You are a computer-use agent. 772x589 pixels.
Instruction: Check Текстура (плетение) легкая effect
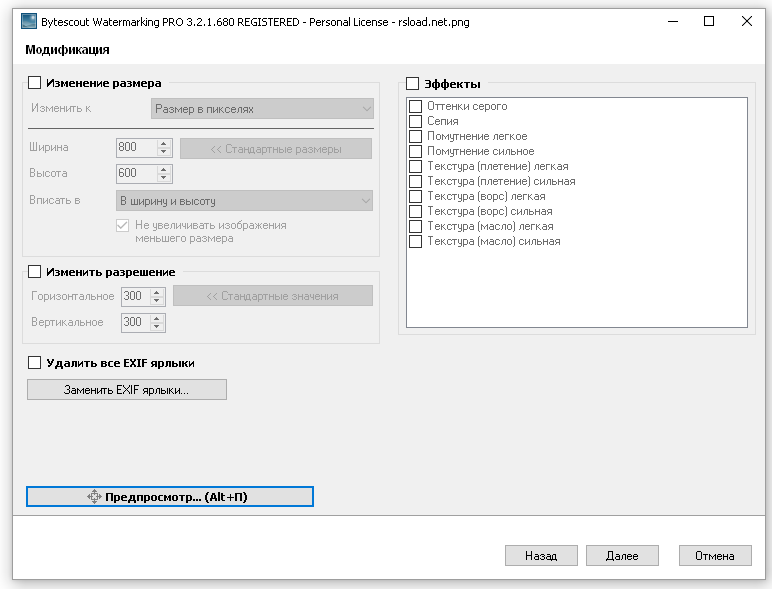pos(416,166)
